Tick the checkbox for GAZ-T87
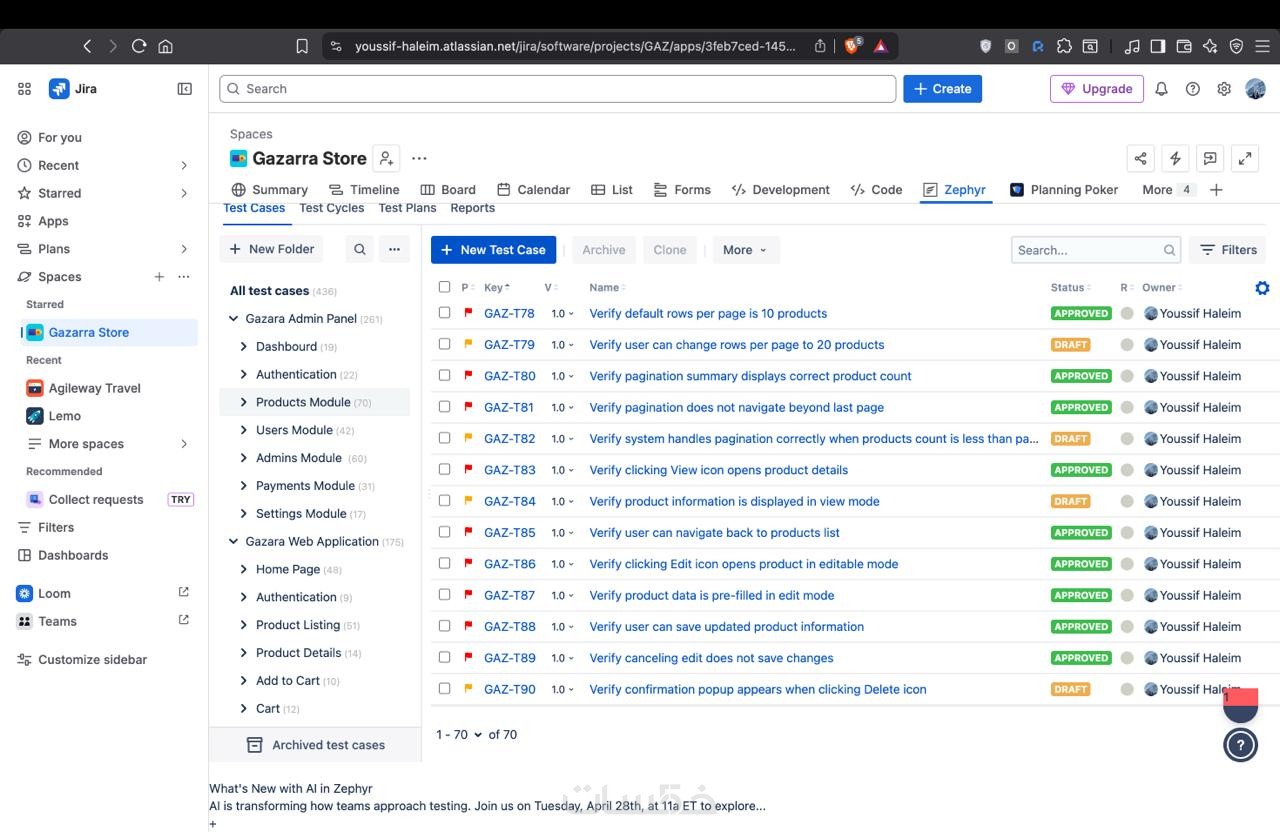Viewport: 1280px width, 832px height. click(x=444, y=595)
